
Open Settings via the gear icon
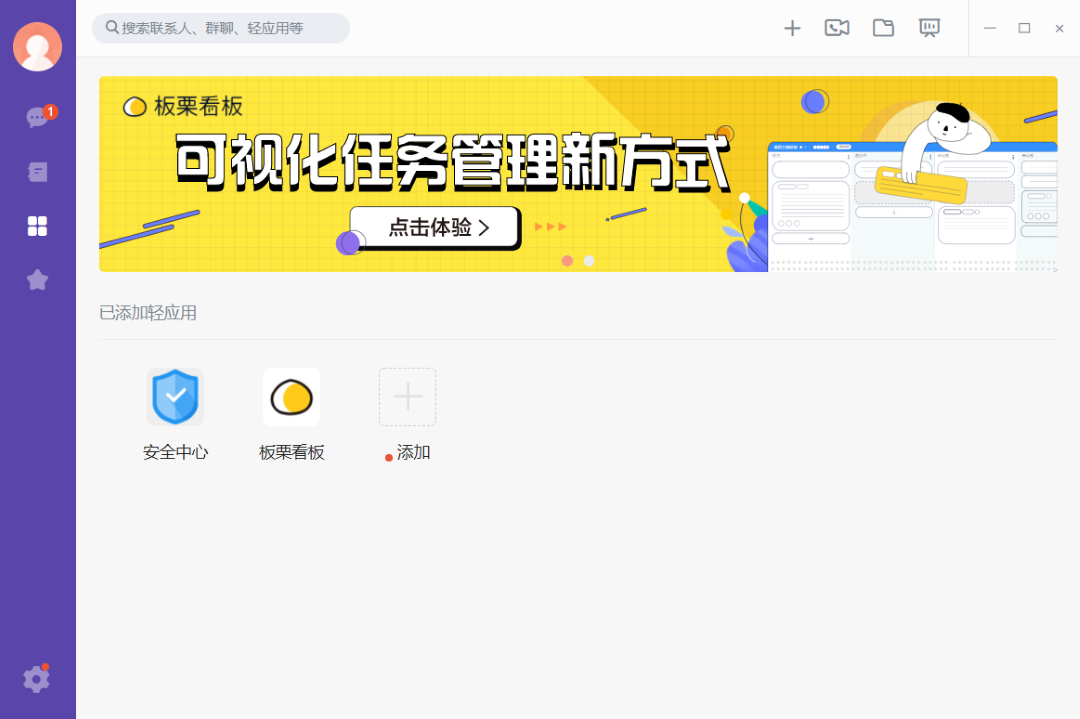(x=36, y=678)
